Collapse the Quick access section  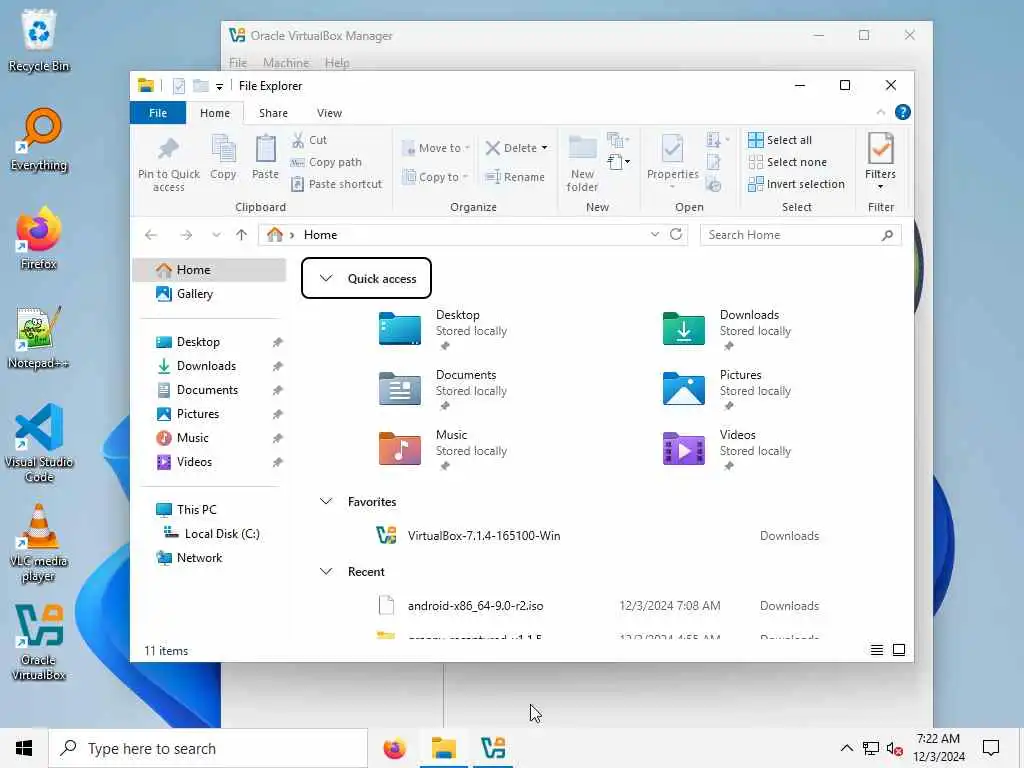pos(326,278)
